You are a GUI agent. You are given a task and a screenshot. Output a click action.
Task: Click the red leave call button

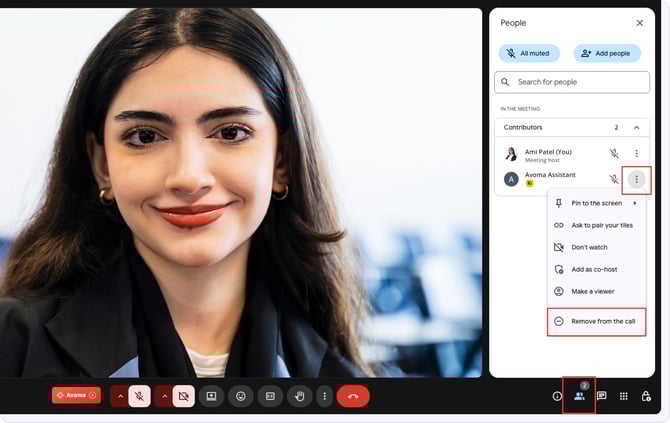click(x=353, y=396)
